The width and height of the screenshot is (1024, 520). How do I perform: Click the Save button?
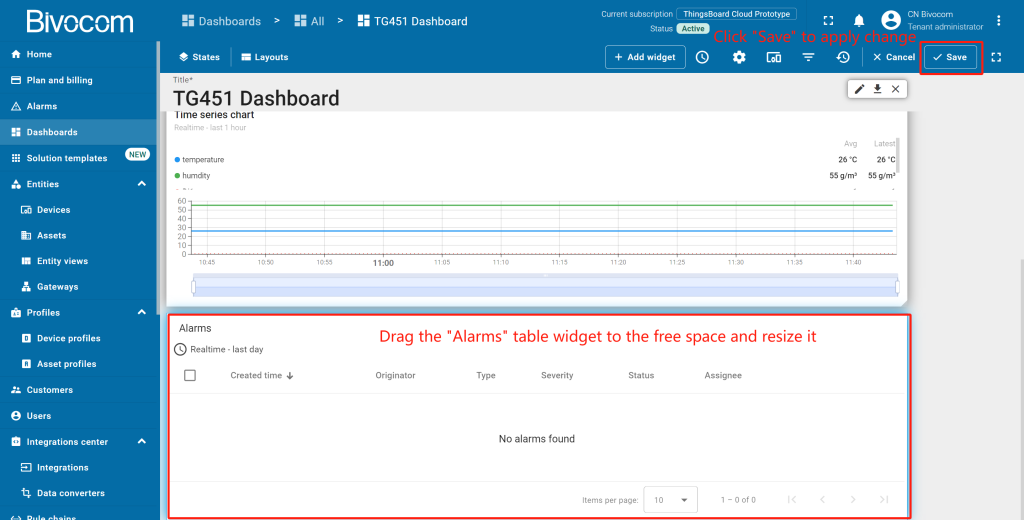click(x=950, y=57)
